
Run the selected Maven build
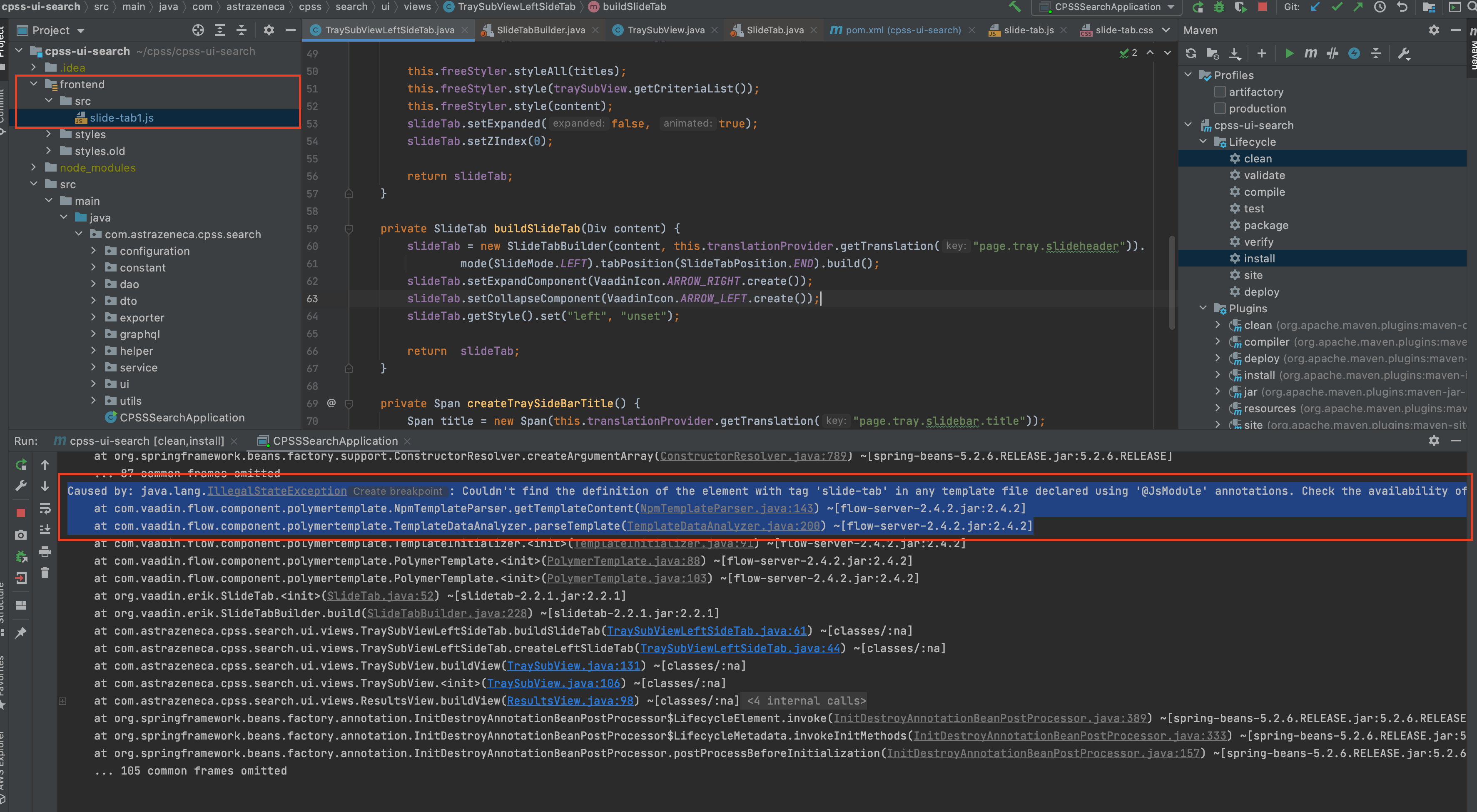point(1289,53)
